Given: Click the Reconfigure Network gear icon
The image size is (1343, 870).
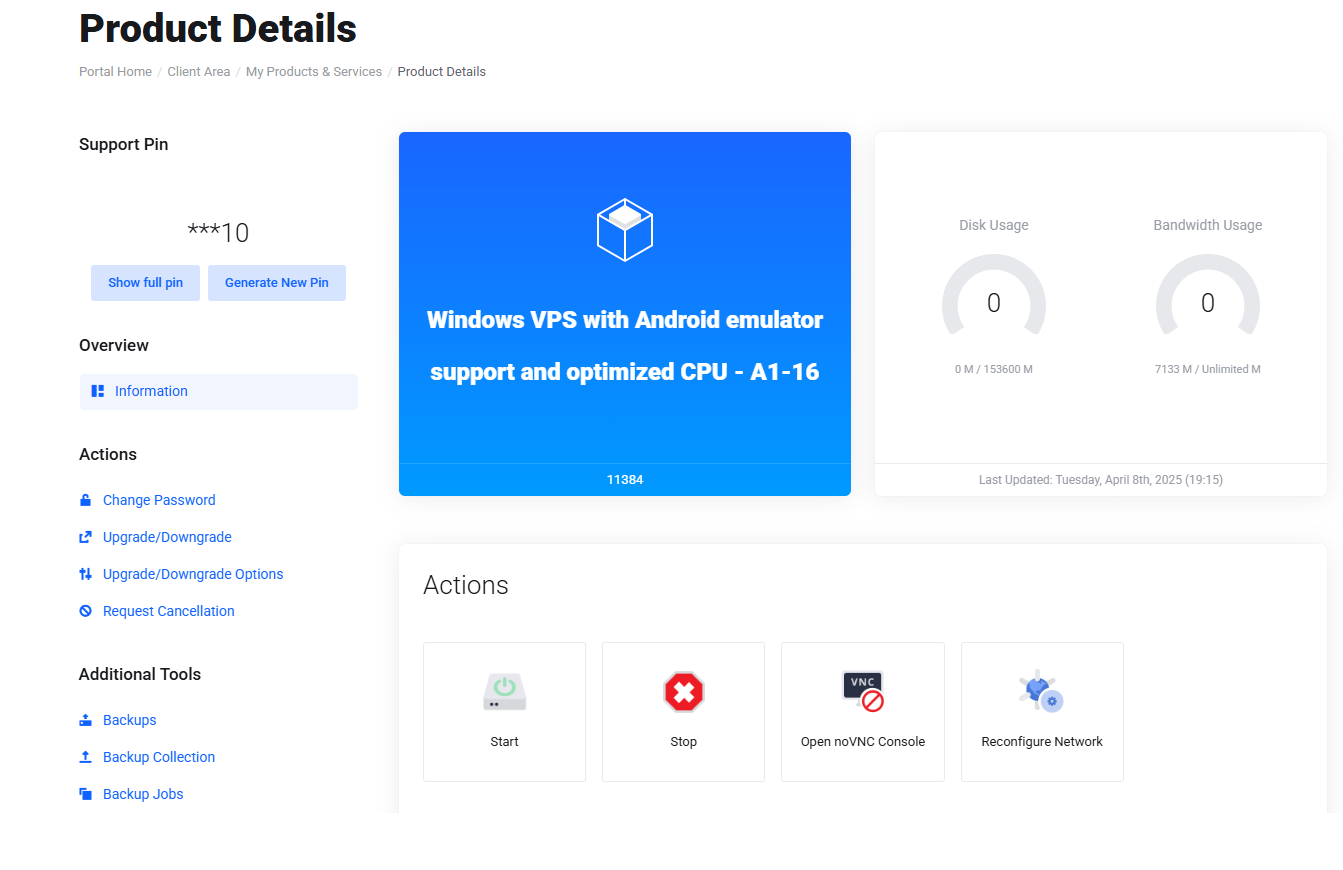Looking at the screenshot, I should click(x=1041, y=691).
